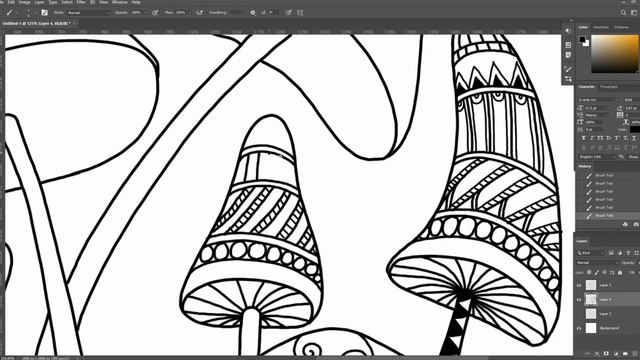Open the anti-aliasing Sharp dropdown
This screenshot has height=360, width=640.
click(633, 157)
